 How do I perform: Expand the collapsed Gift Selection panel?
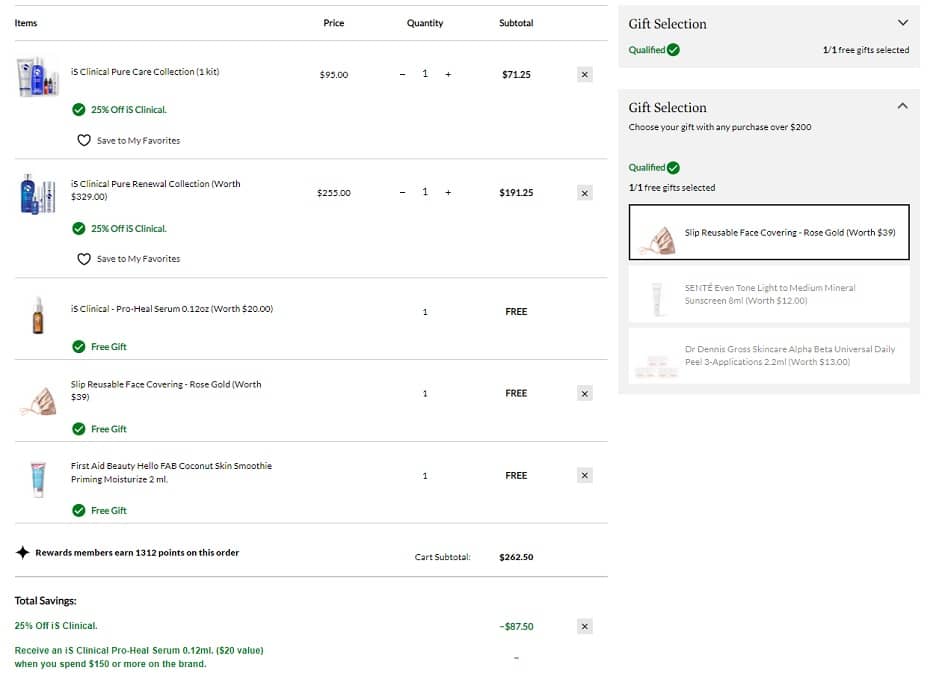click(x=902, y=23)
